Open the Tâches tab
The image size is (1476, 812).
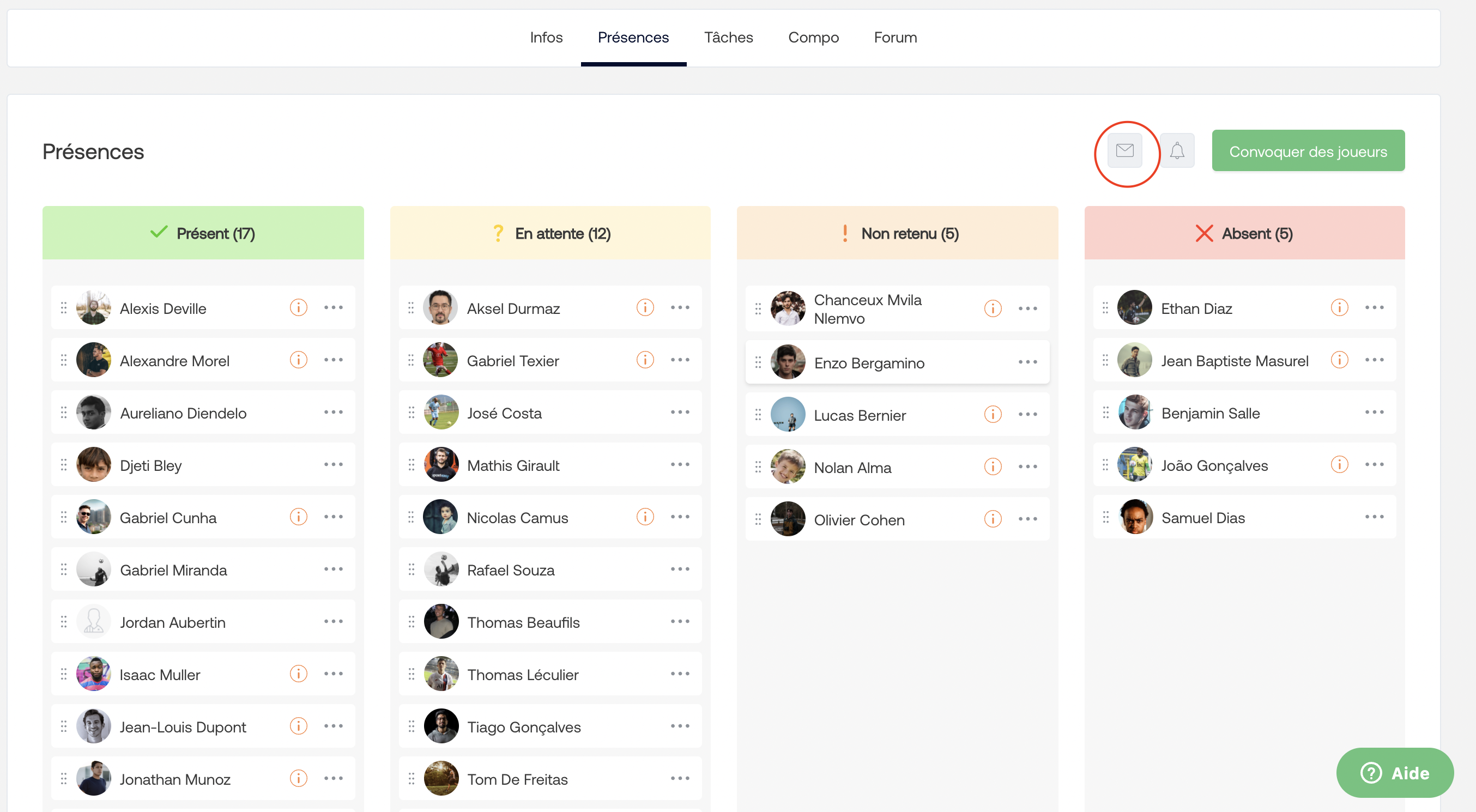coord(728,37)
